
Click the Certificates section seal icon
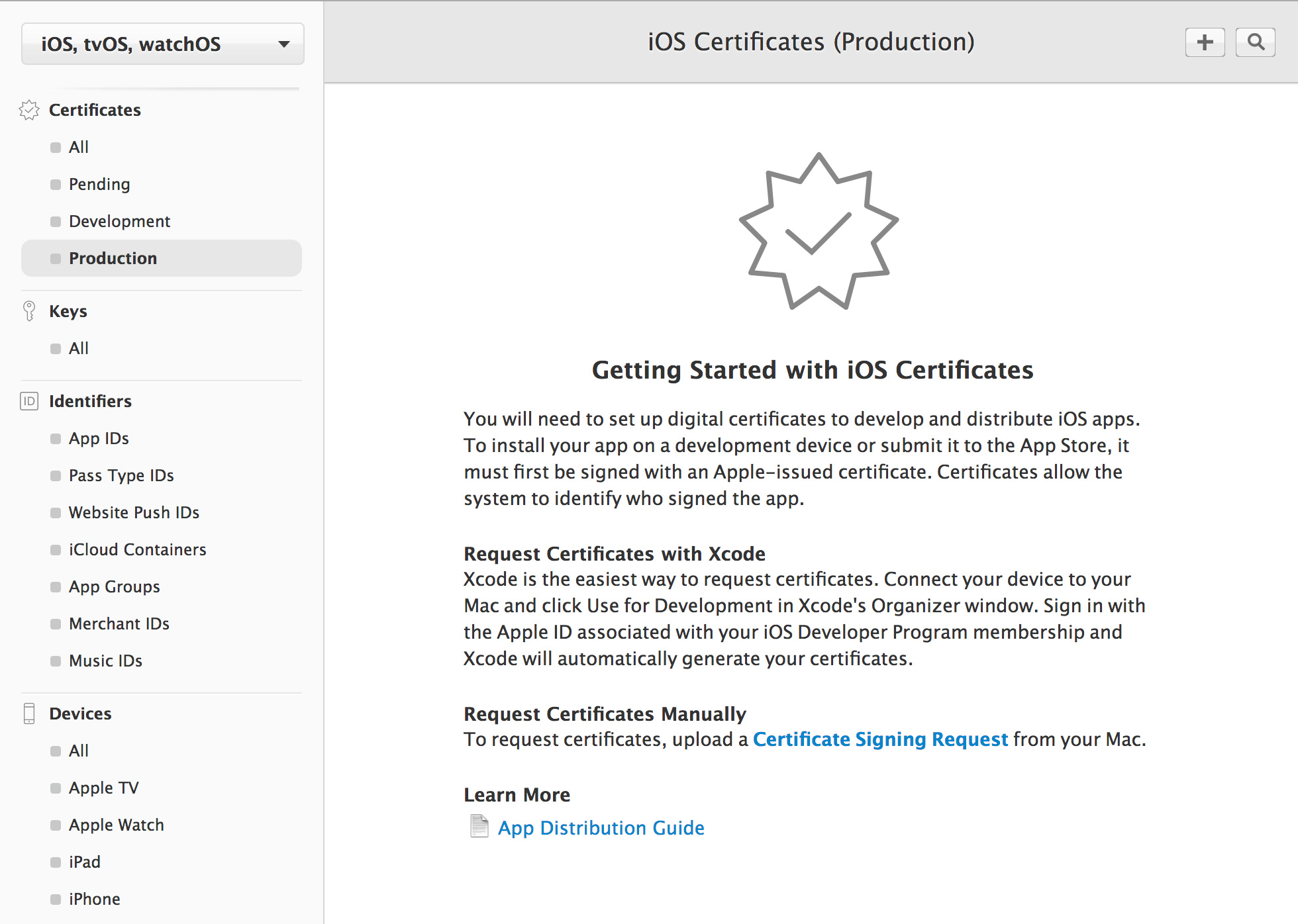click(x=29, y=110)
